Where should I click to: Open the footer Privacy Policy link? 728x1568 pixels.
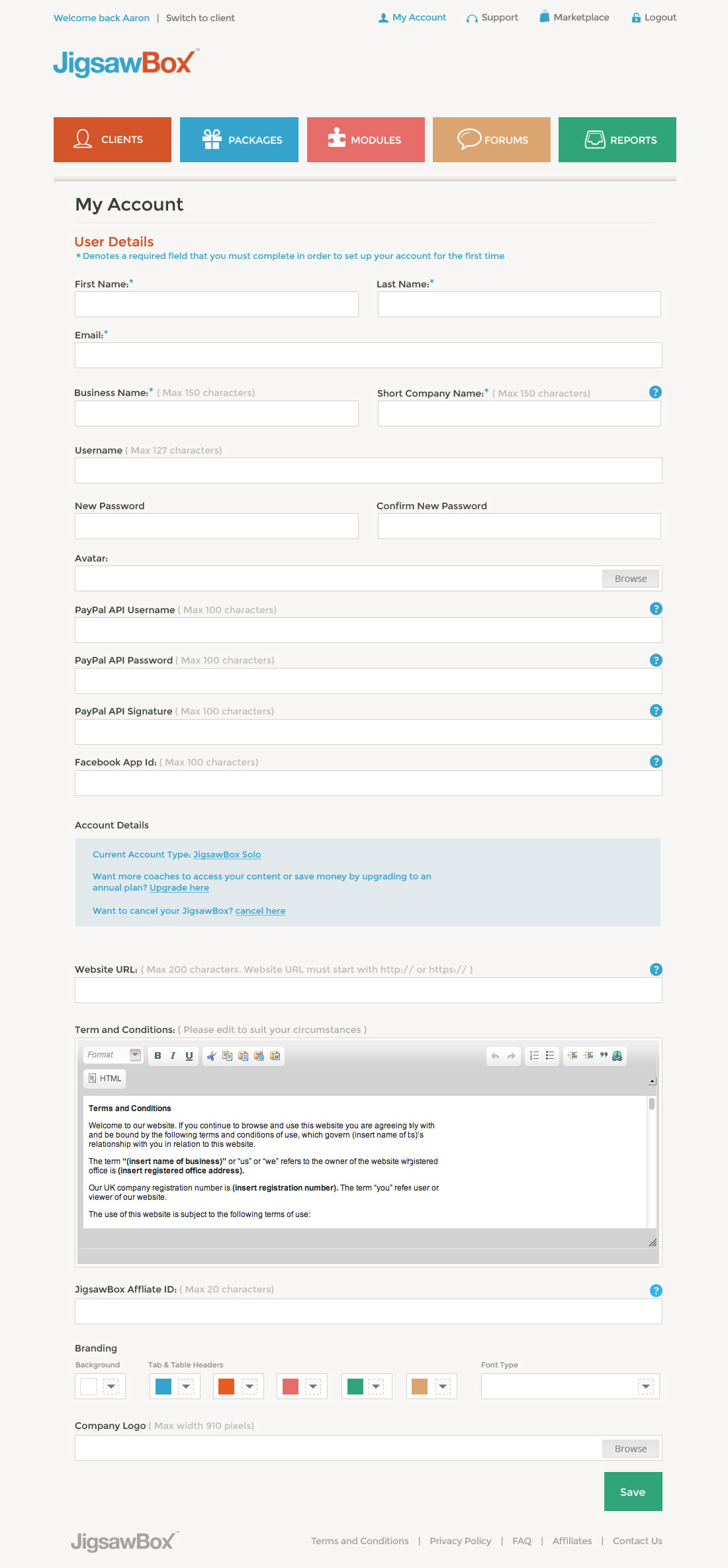coord(461,1541)
